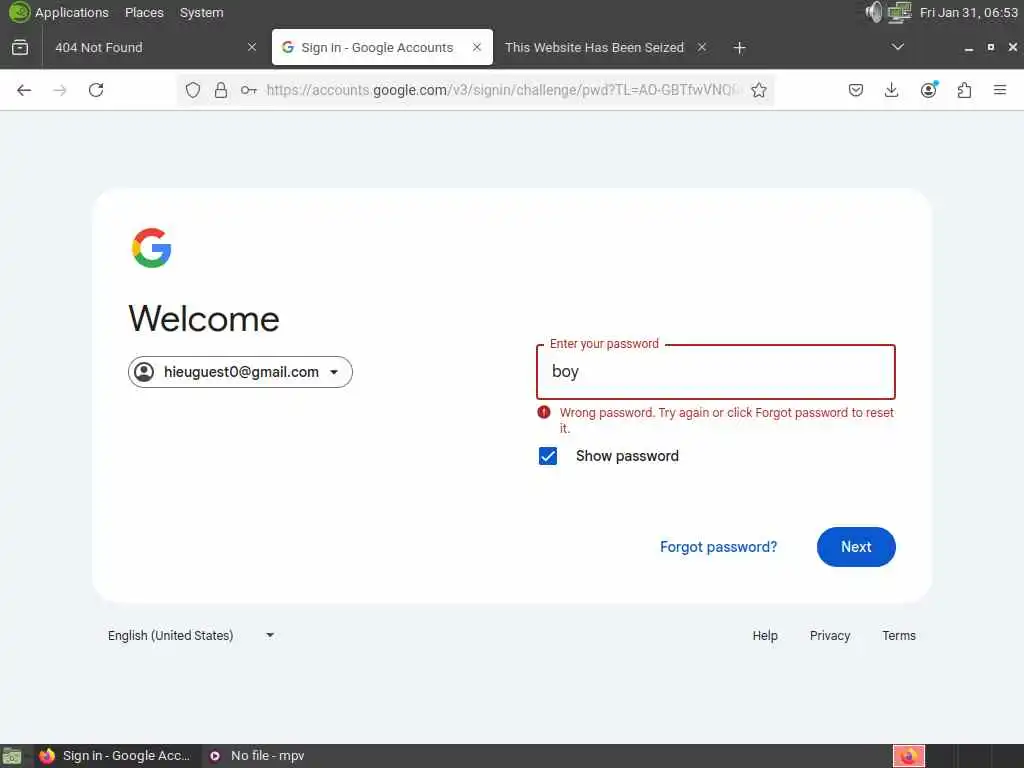Open the Places menu

click(x=144, y=12)
